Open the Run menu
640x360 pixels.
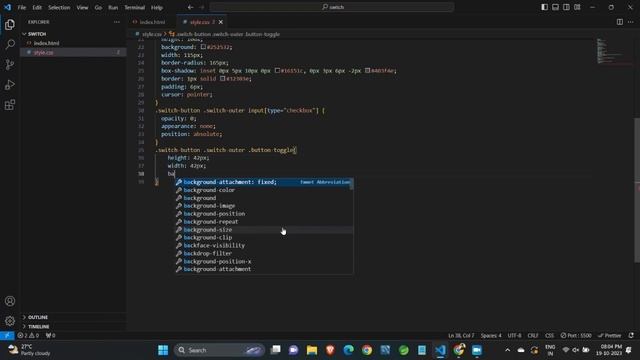[113, 7]
